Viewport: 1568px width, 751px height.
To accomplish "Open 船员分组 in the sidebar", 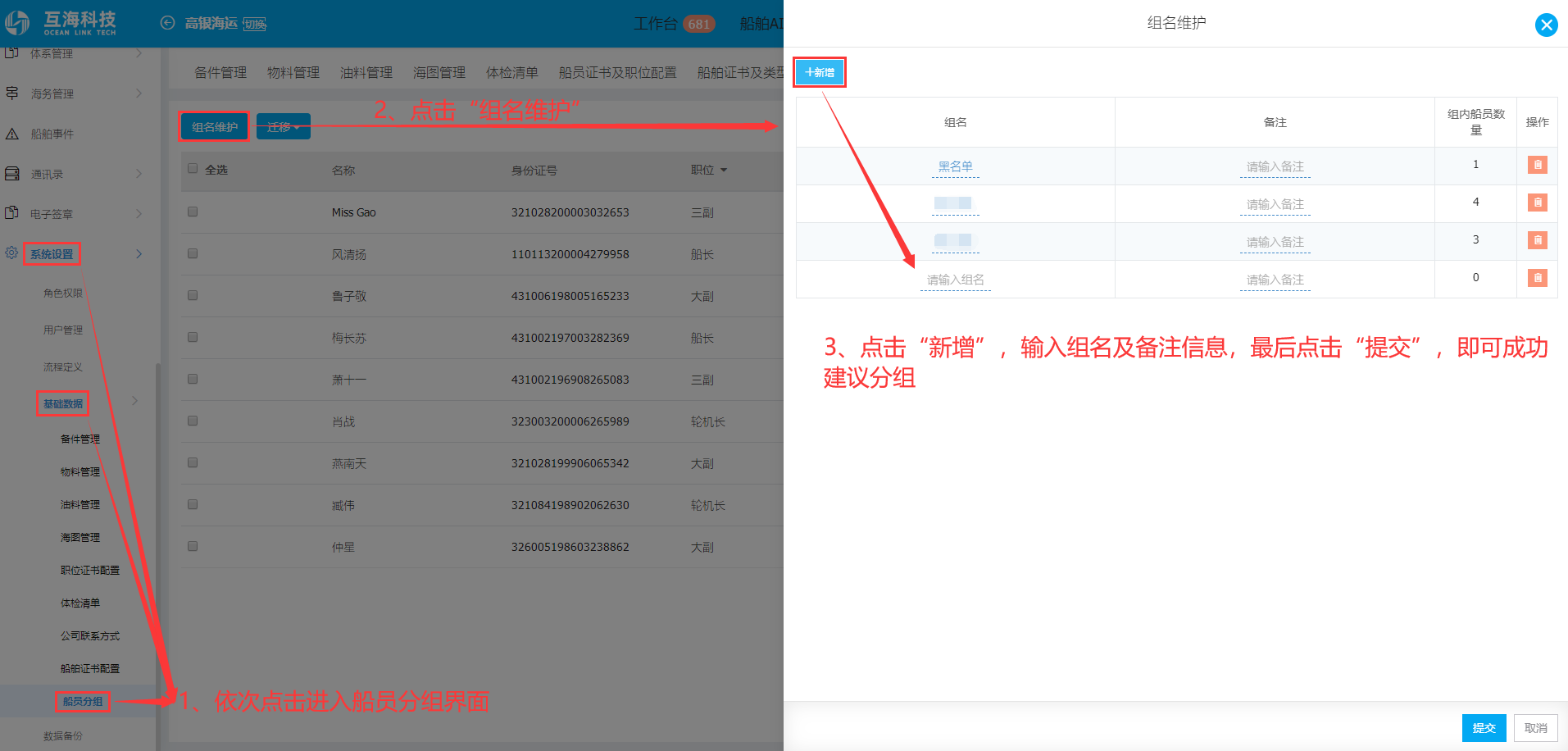I will [x=83, y=701].
